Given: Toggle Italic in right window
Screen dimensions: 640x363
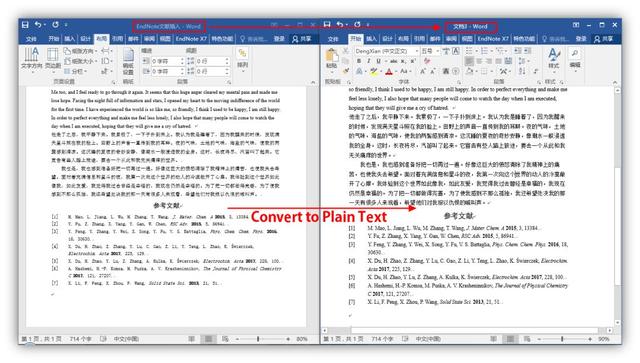Looking at the screenshot, I should pos(369,61).
